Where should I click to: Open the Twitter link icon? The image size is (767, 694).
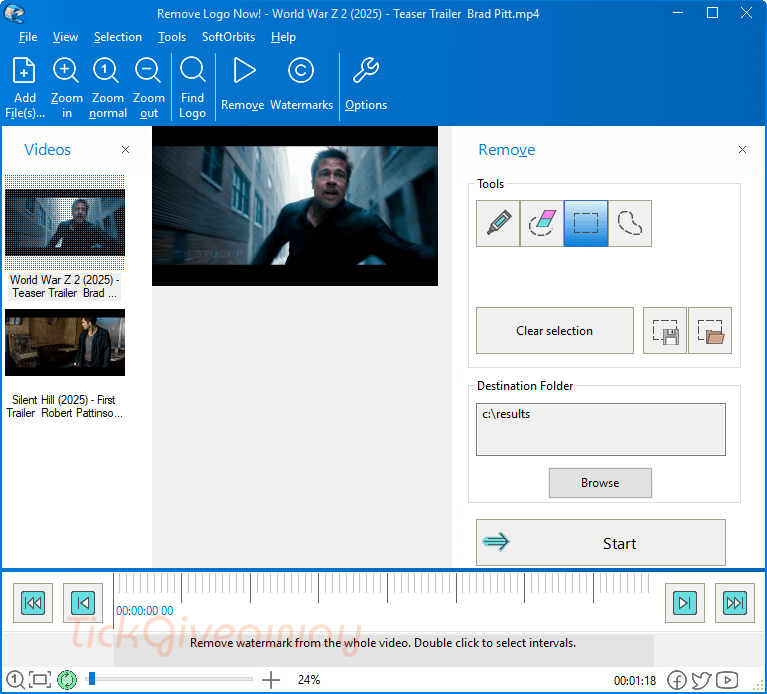pyautogui.click(x=701, y=680)
